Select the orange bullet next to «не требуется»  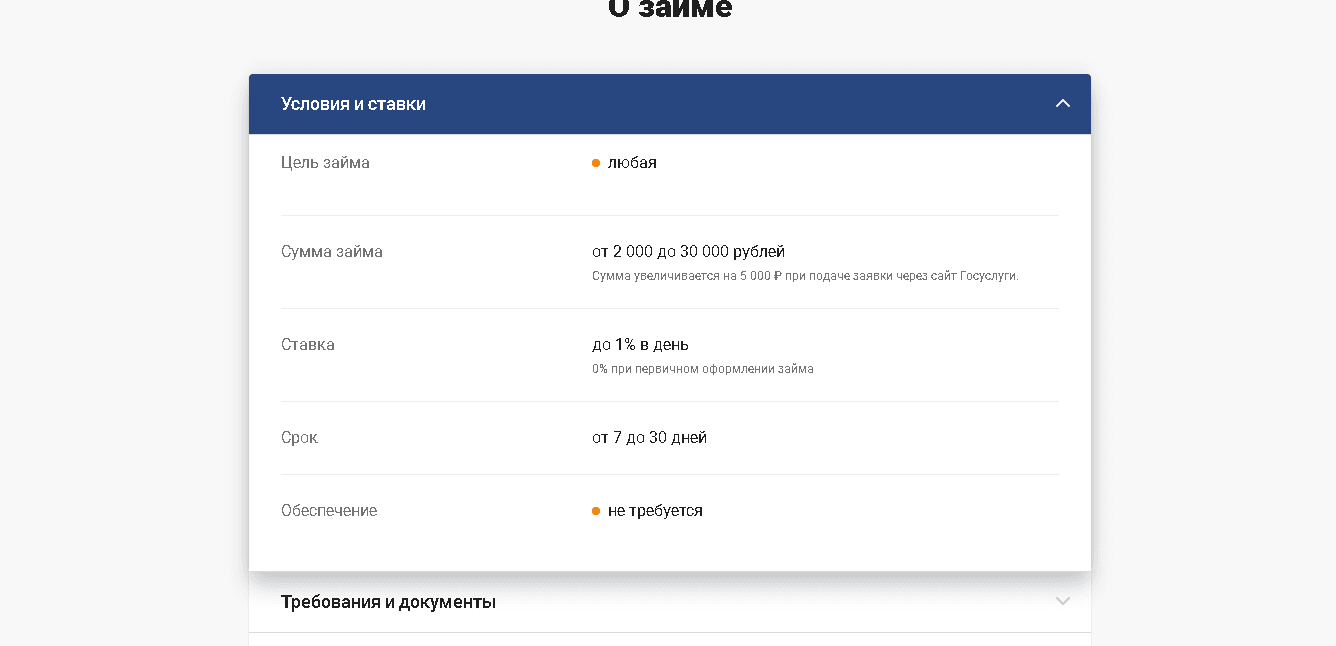597,510
